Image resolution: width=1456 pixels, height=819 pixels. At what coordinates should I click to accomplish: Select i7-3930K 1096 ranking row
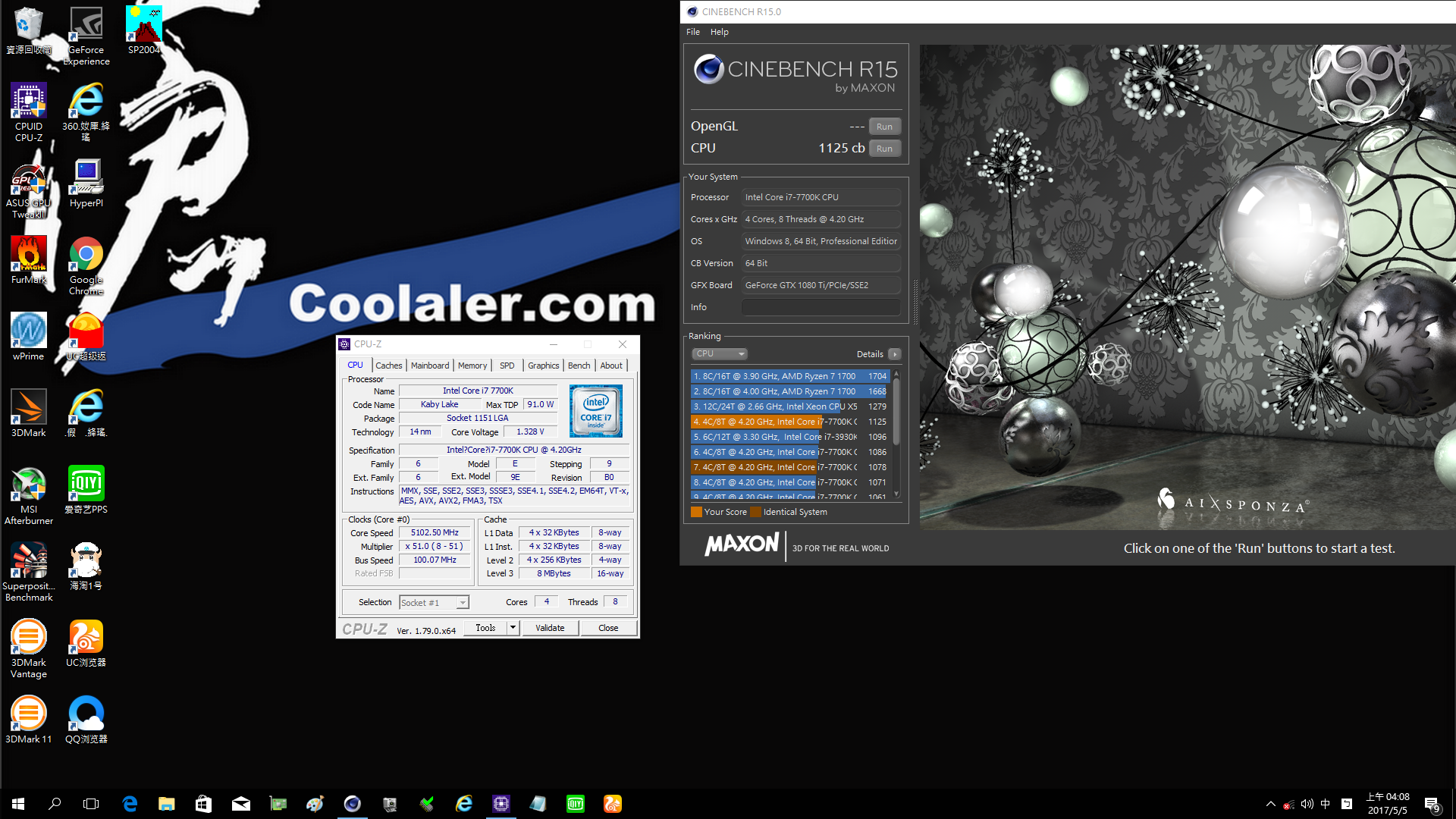pyautogui.click(x=789, y=437)
